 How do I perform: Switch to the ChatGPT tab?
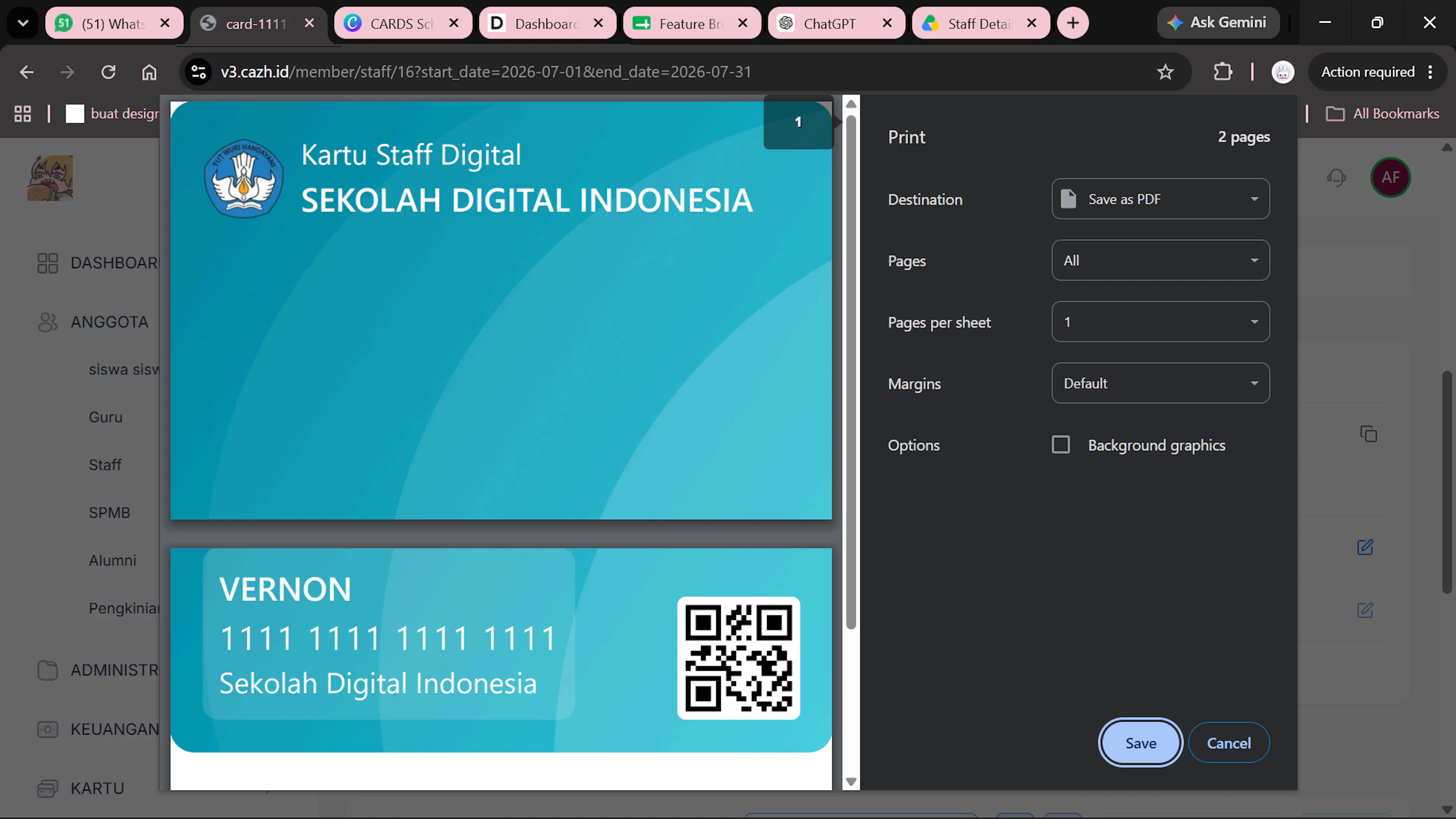(836, 23)
